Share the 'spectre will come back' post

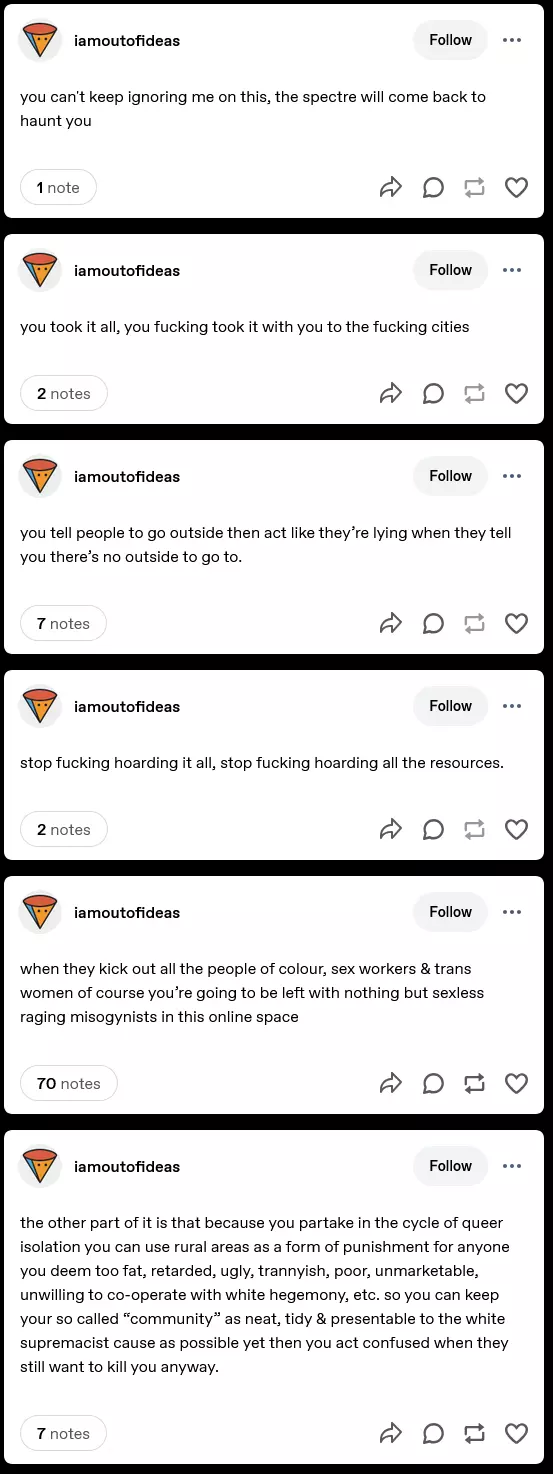[391, 187]
